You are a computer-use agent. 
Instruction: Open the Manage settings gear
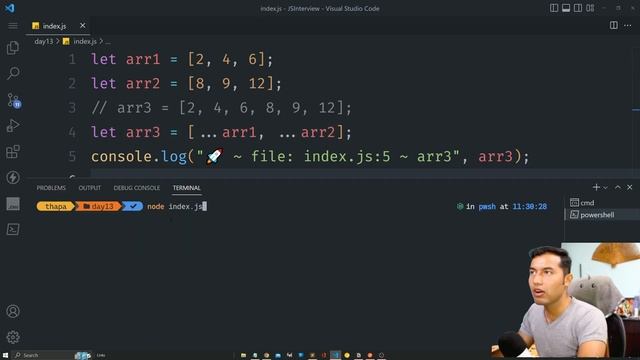click(x=13, y=337)
